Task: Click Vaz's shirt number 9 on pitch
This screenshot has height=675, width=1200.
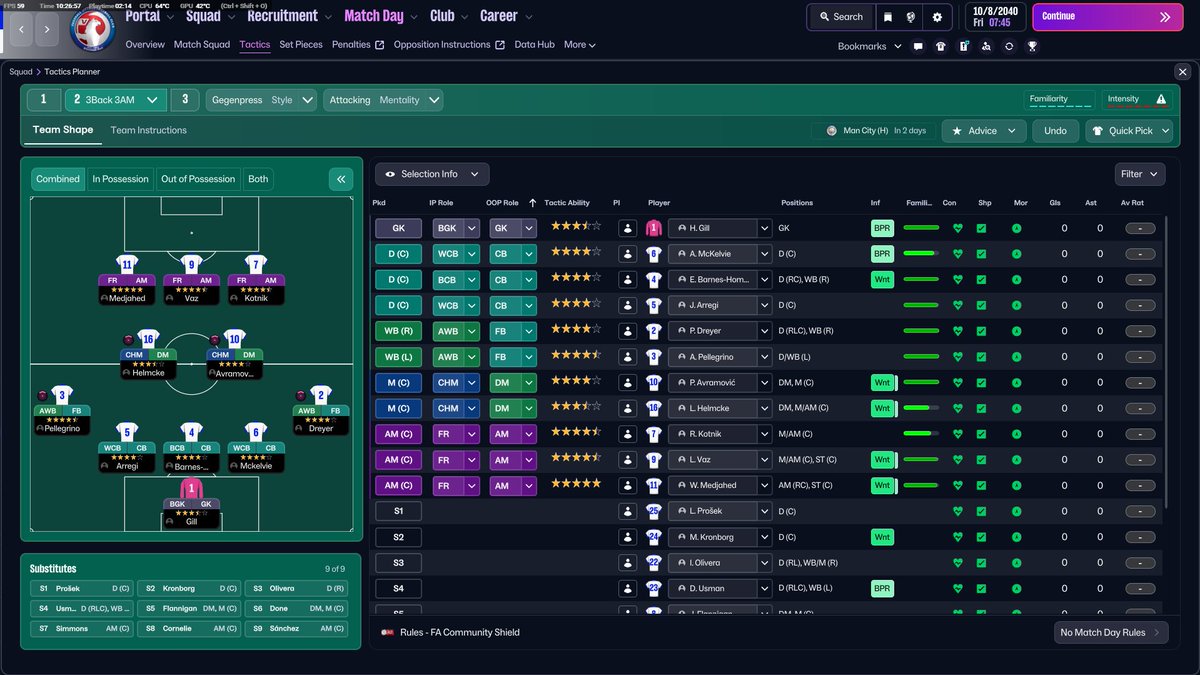Action: (192, 265)
